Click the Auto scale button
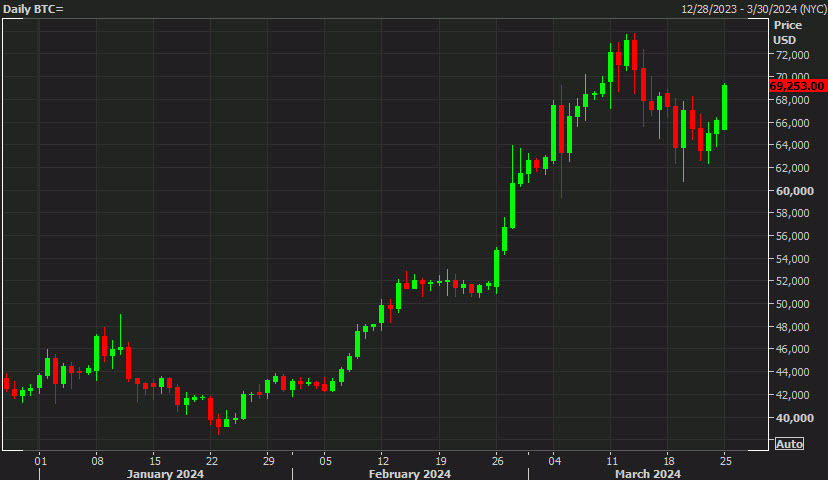 [789, 444]
